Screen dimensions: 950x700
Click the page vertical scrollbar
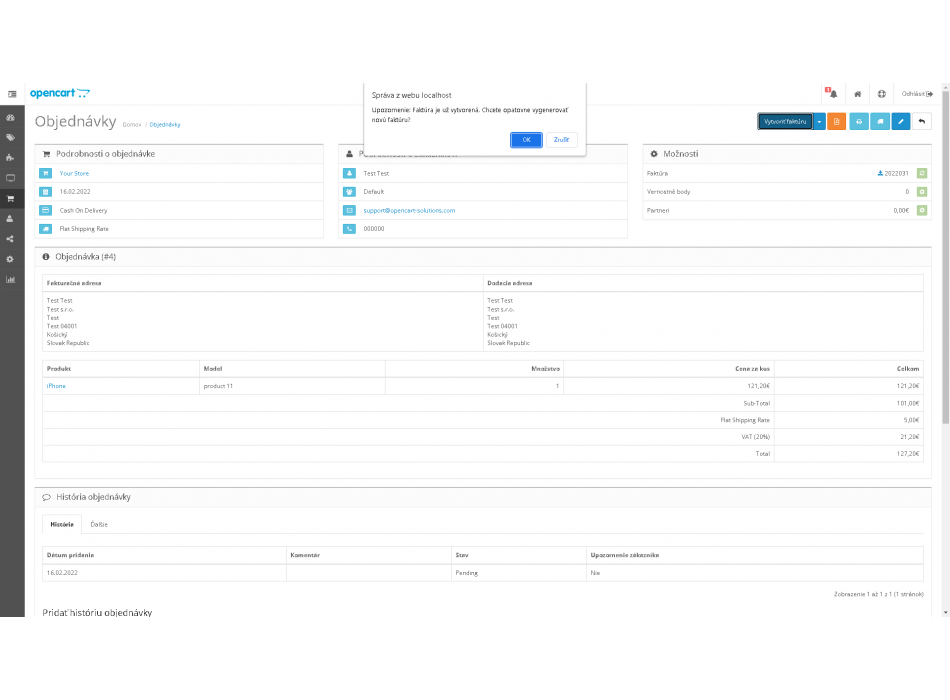[945, 257]
